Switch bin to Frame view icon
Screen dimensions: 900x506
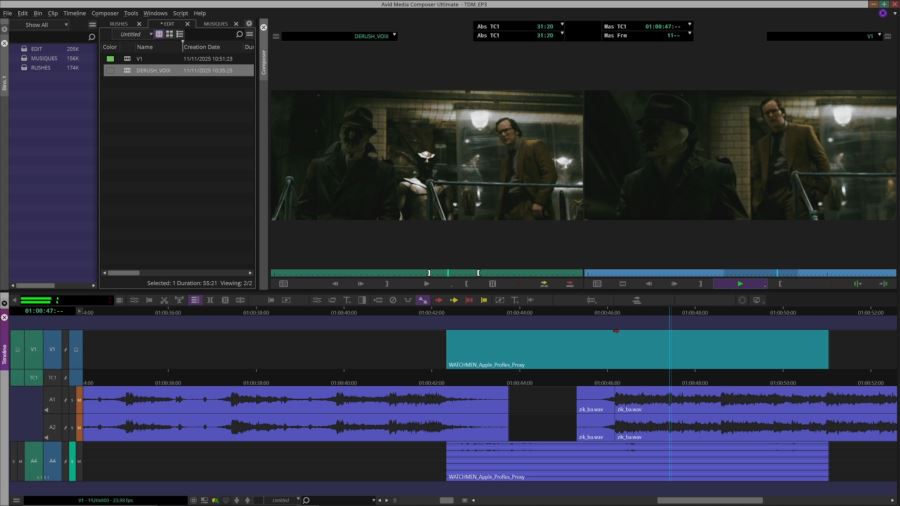click(x=170, y=34)
